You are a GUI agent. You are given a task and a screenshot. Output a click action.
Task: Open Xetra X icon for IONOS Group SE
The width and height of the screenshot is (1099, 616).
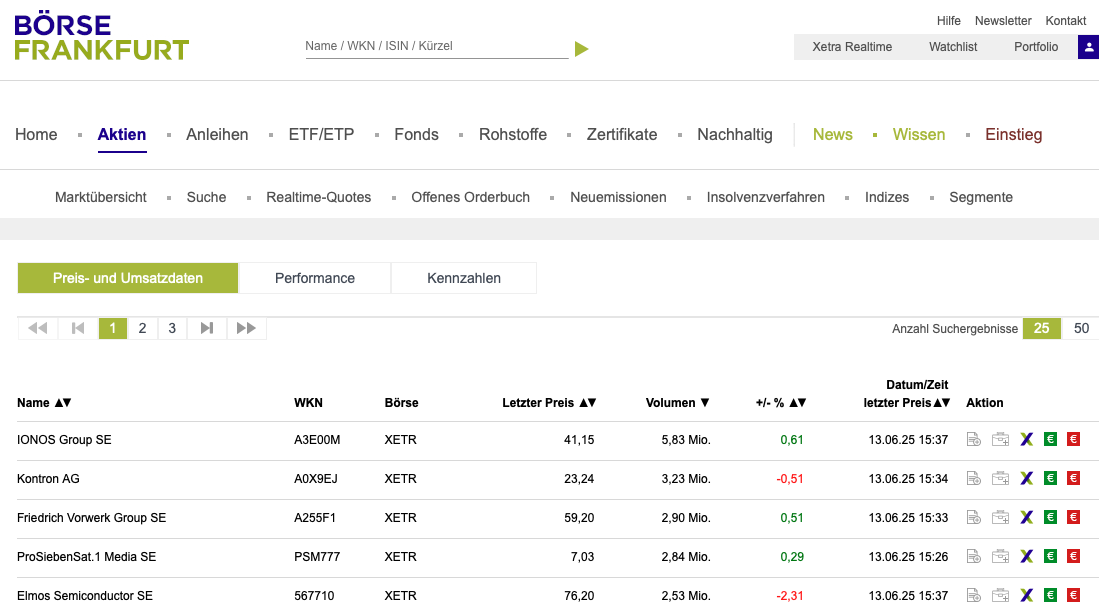pyautogui.click(x=1026, y=439)
